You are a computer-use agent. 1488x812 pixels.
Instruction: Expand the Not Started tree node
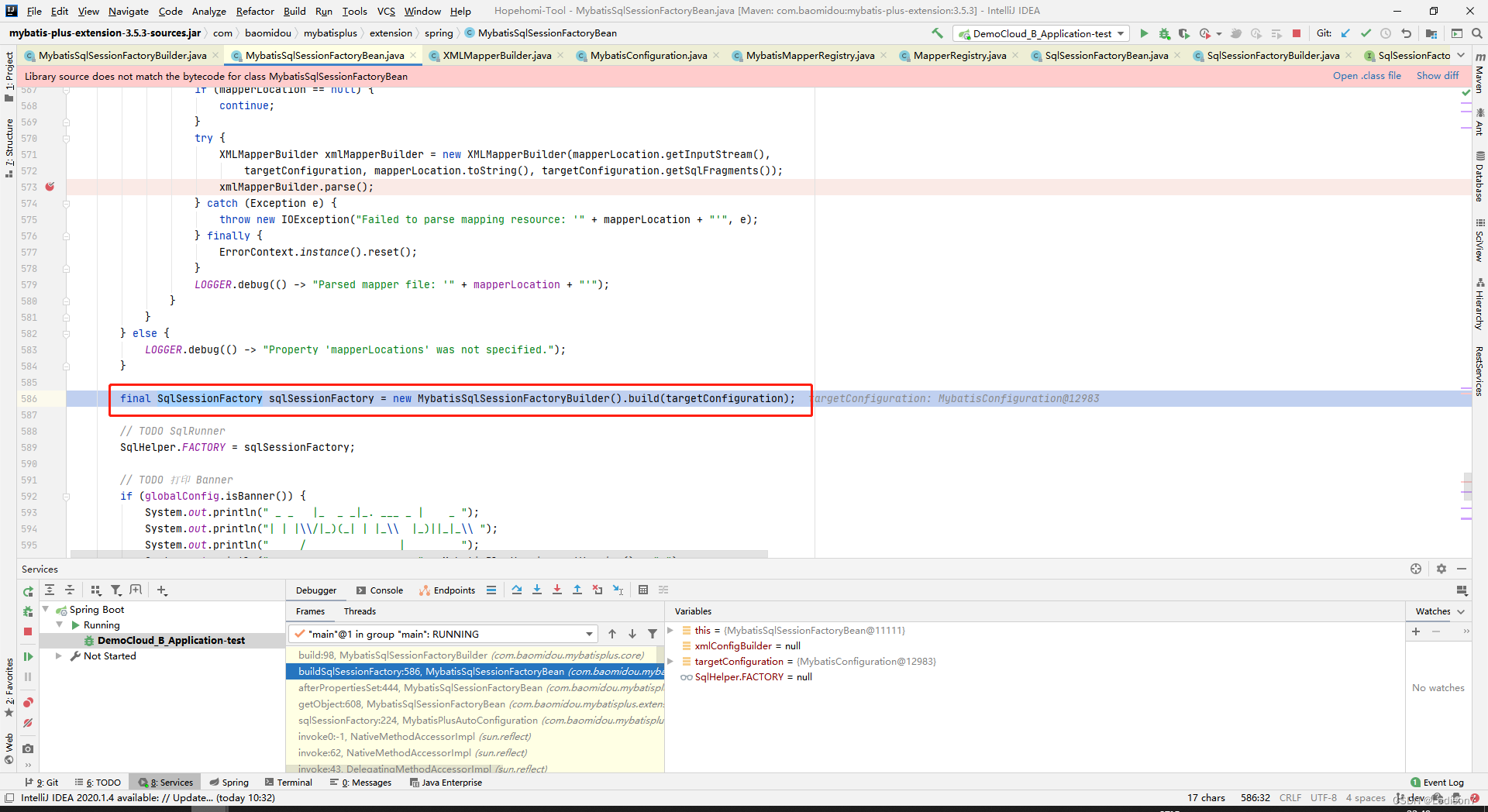point(59,655)
